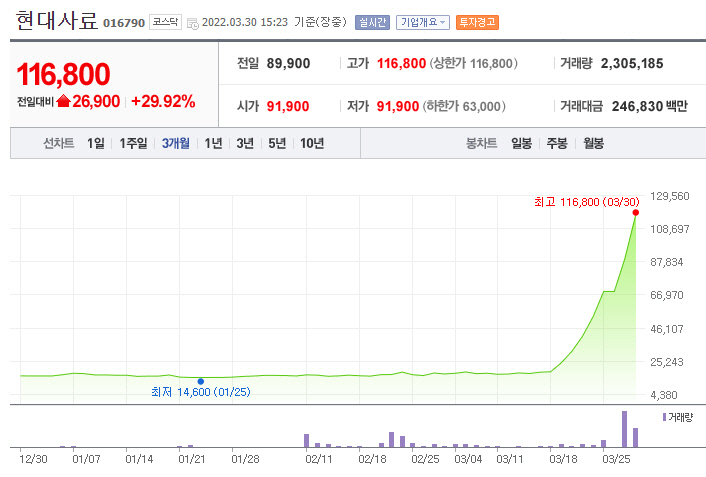The width and height of the screenshot is (706, 477).
Task: Click the 실시간 real-time badge
Action: pyautogui.click(x=372, y=22)
